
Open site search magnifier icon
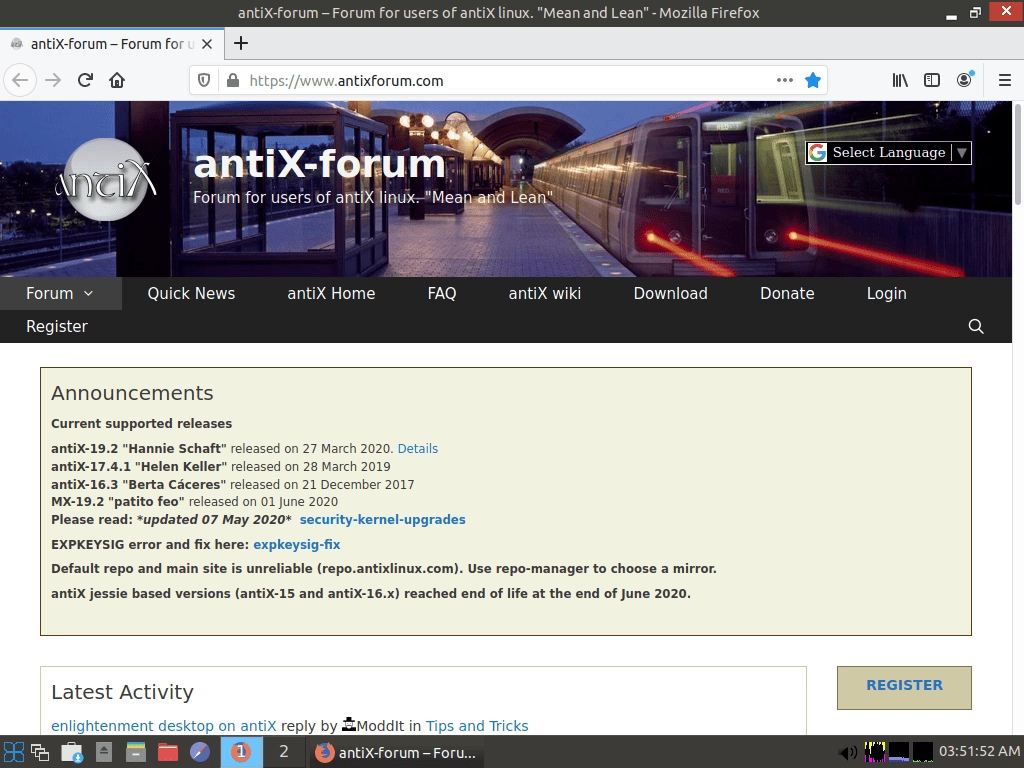click(x=976, y=326)
